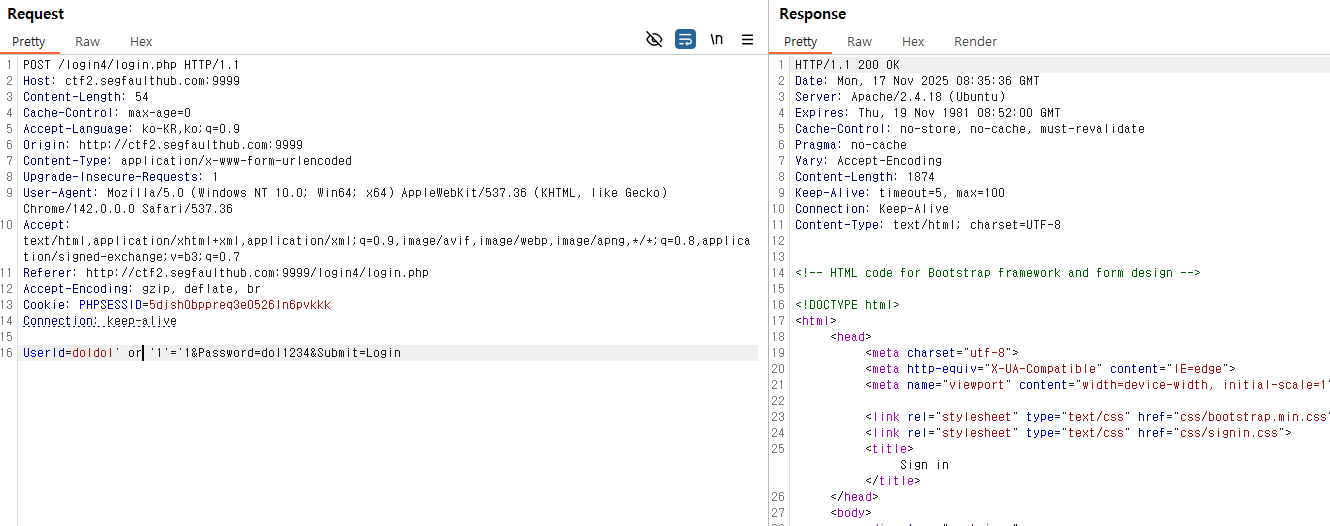1330x526 pixels.
Task: Select the Request Pretty tab
Action: 29,42
